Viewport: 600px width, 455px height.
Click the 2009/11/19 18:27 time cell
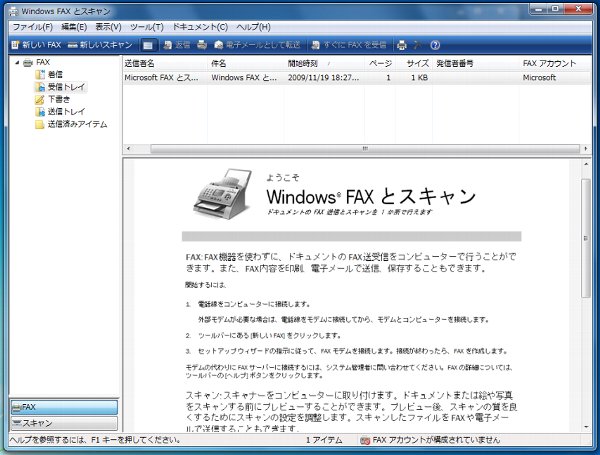tap(324, 78)
